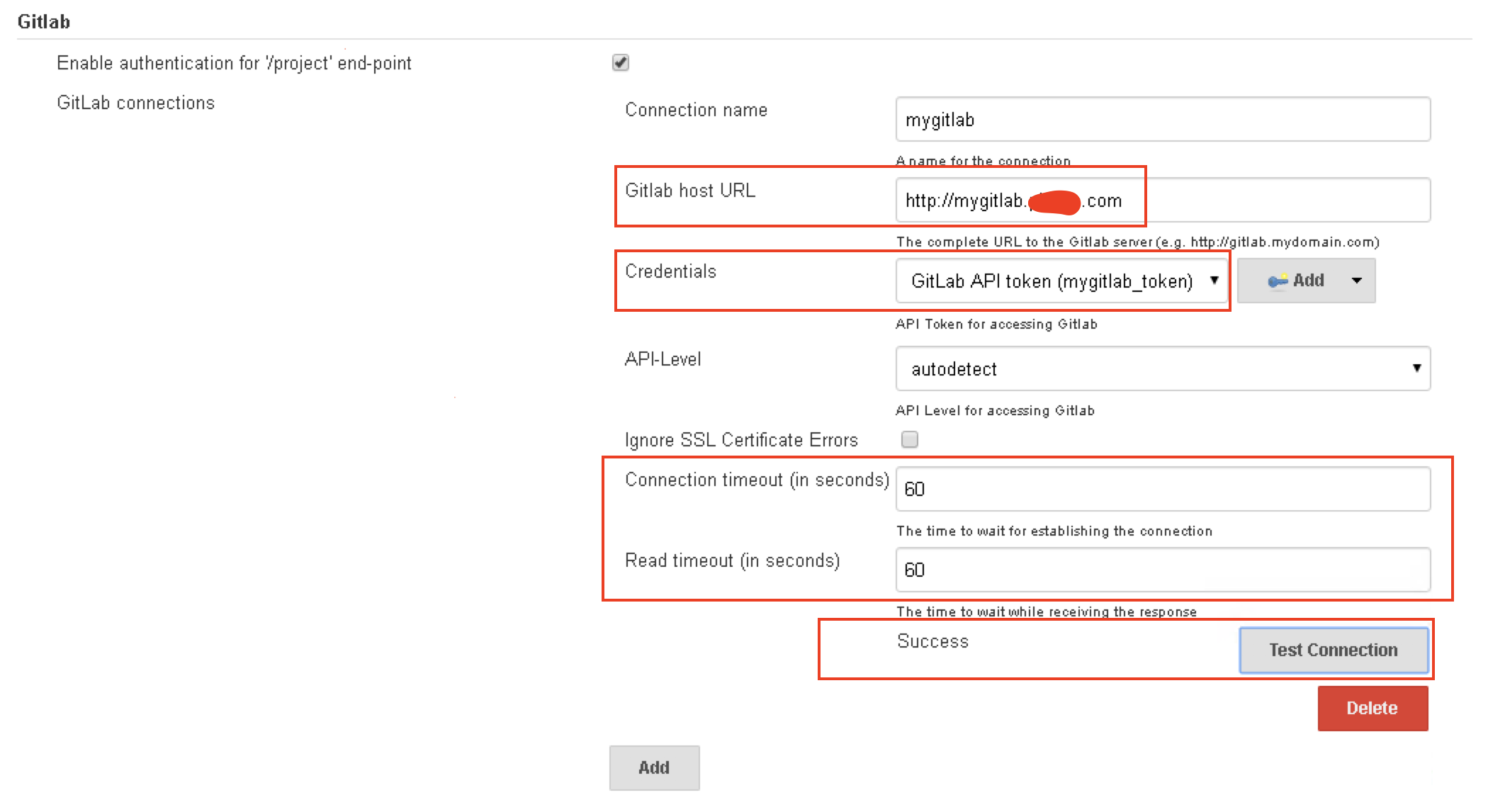Viewport: 1488px width, 812px height.
Task: Open the GitLab API token credentials dropdown
Action: coord(1061,281)
